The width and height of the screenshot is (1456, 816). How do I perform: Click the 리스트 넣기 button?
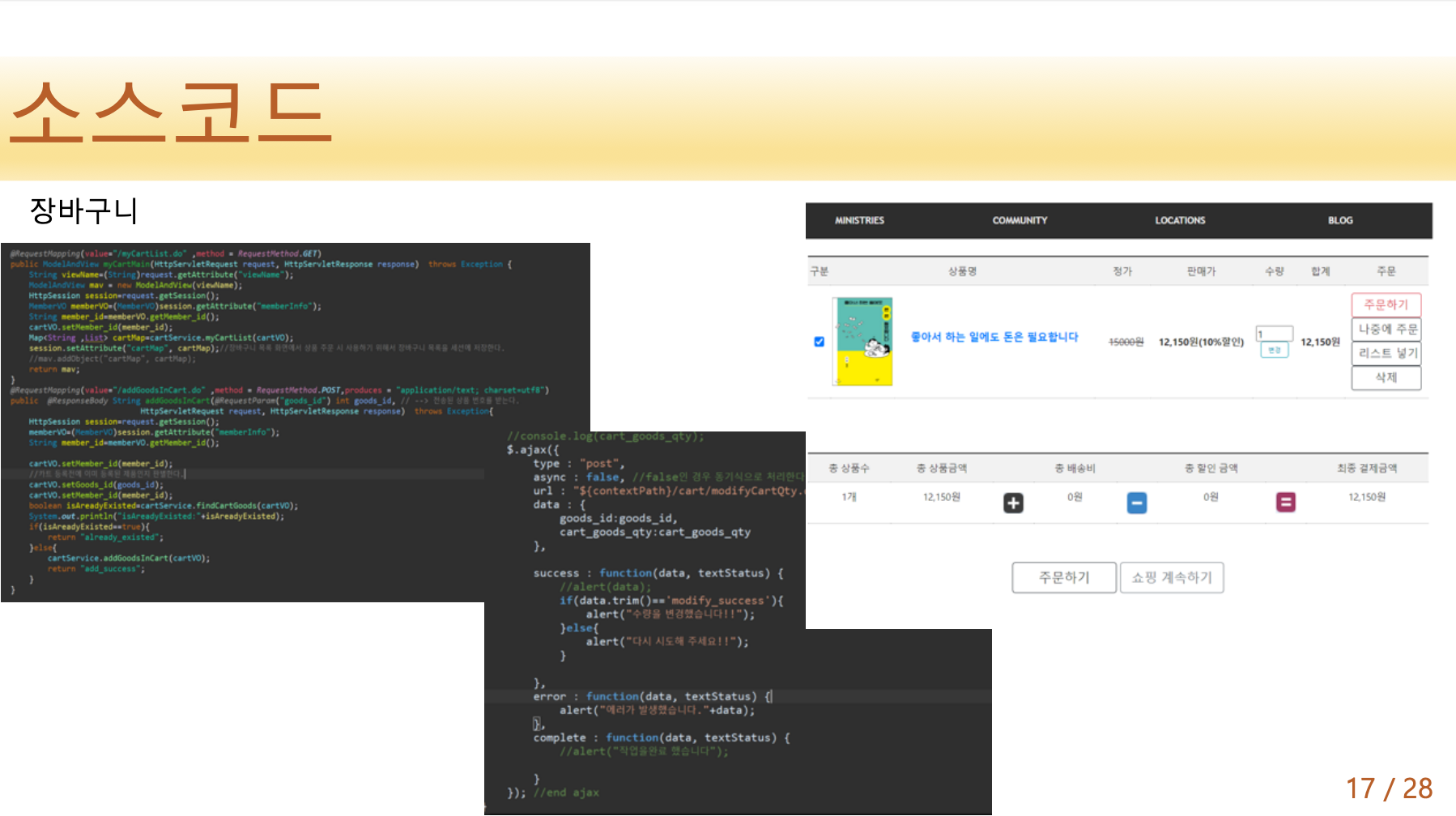tap(1386, 353)
